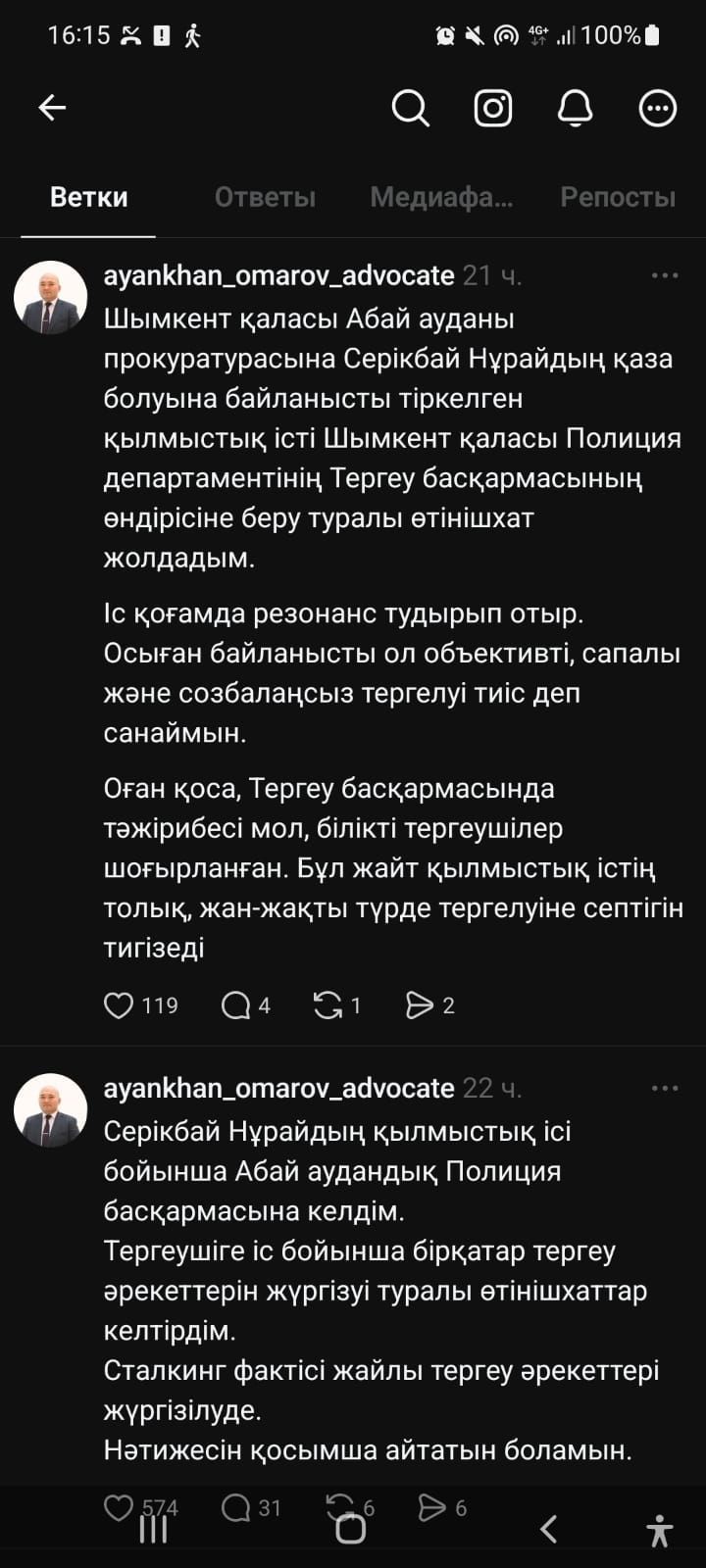Viewport: 706px width, 1568px height.
Task: Open the search magnifier icon
Action: point(410,108)
